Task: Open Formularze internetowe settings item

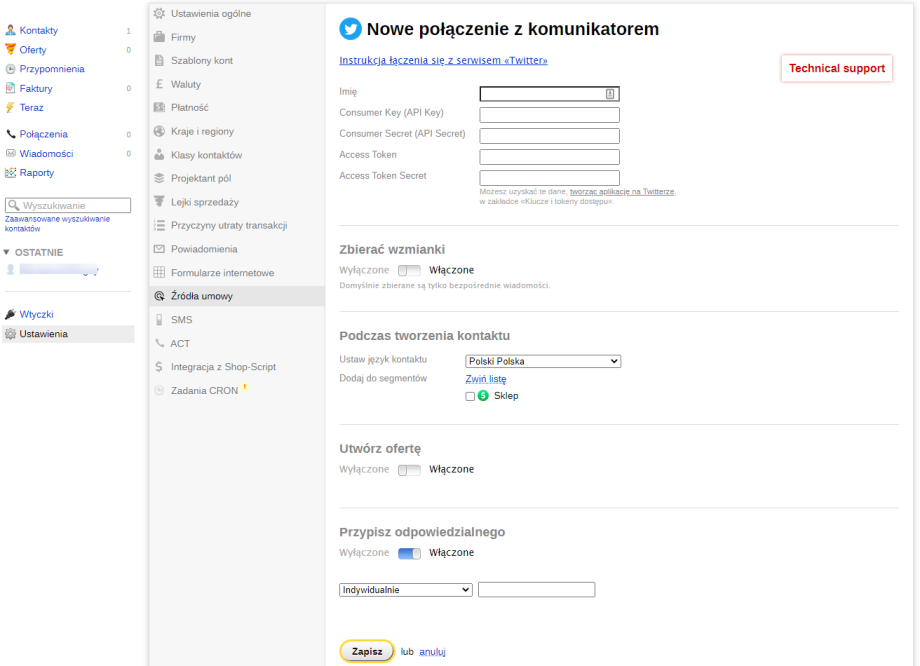Action: click(x=222, y=273)
